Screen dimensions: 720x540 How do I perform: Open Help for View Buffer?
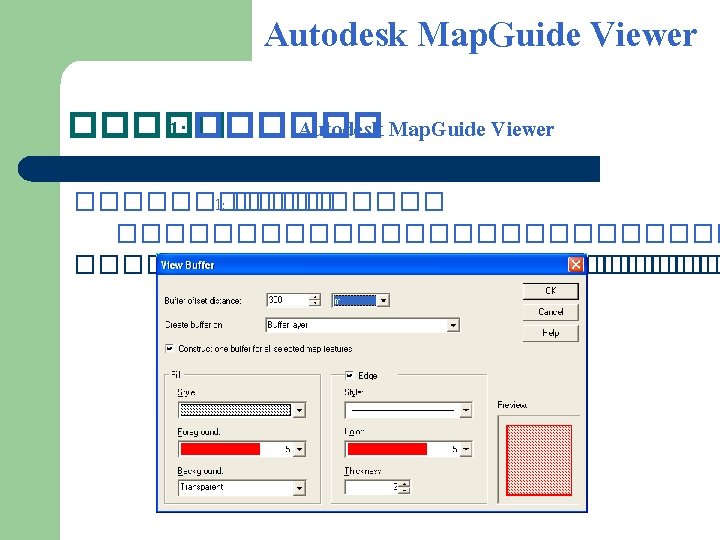(x=550, y=333)
